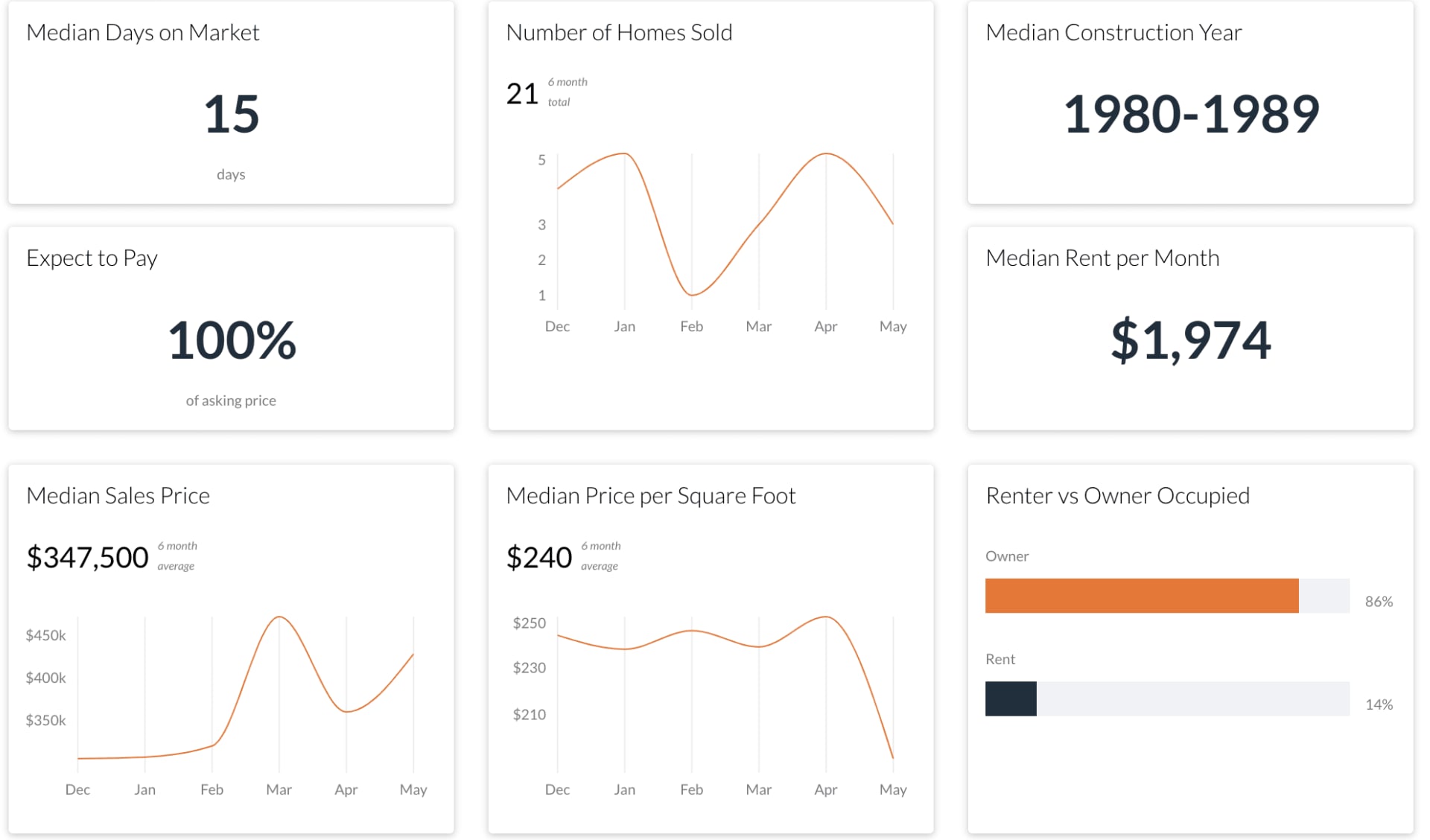This screenshot has height=840, width=1430.
Task: Click the Renter vs Owner Occupied heading
Action: coord(1117,496)
